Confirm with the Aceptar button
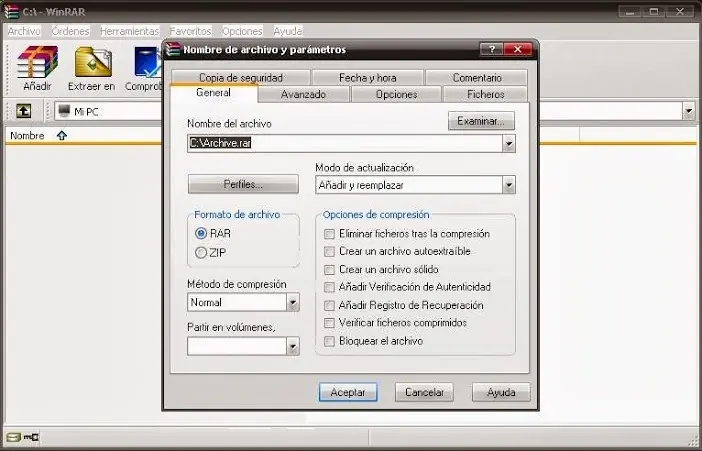 click(x=348, y=392)
